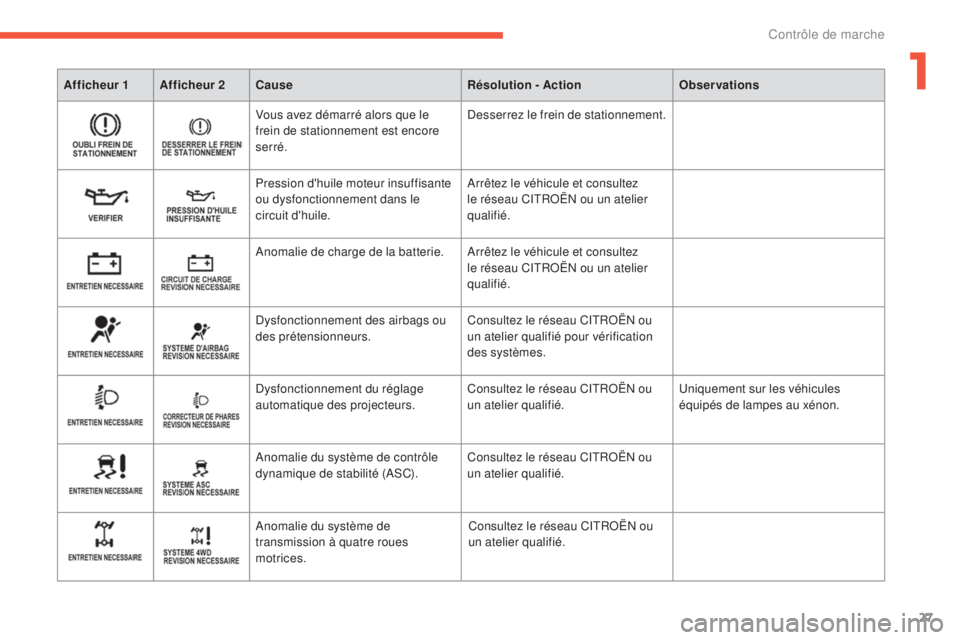
Task: Click the Arrêtez le véhicule action in battery row
Action: [557, 268]
